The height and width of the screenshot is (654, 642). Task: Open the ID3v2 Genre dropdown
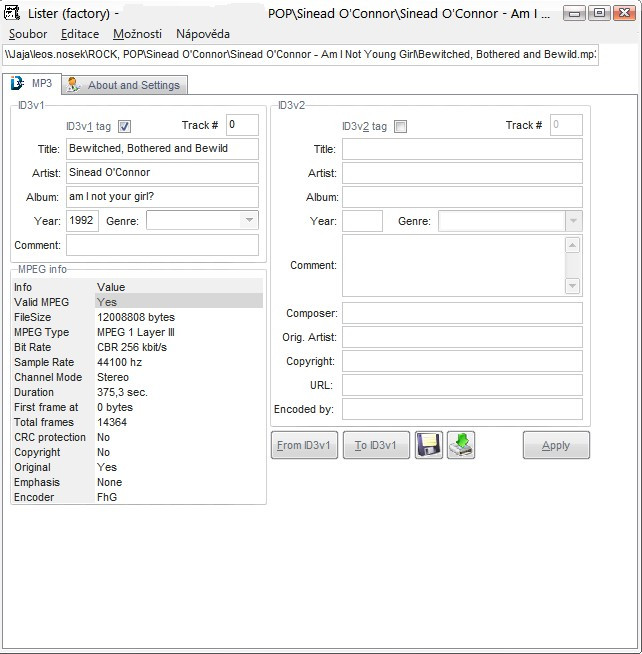[573, 221]
